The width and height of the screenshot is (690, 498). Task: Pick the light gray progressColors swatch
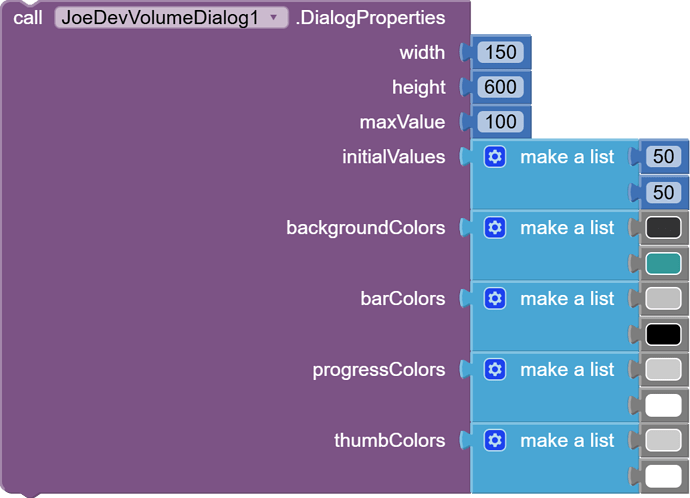point(663,370)
